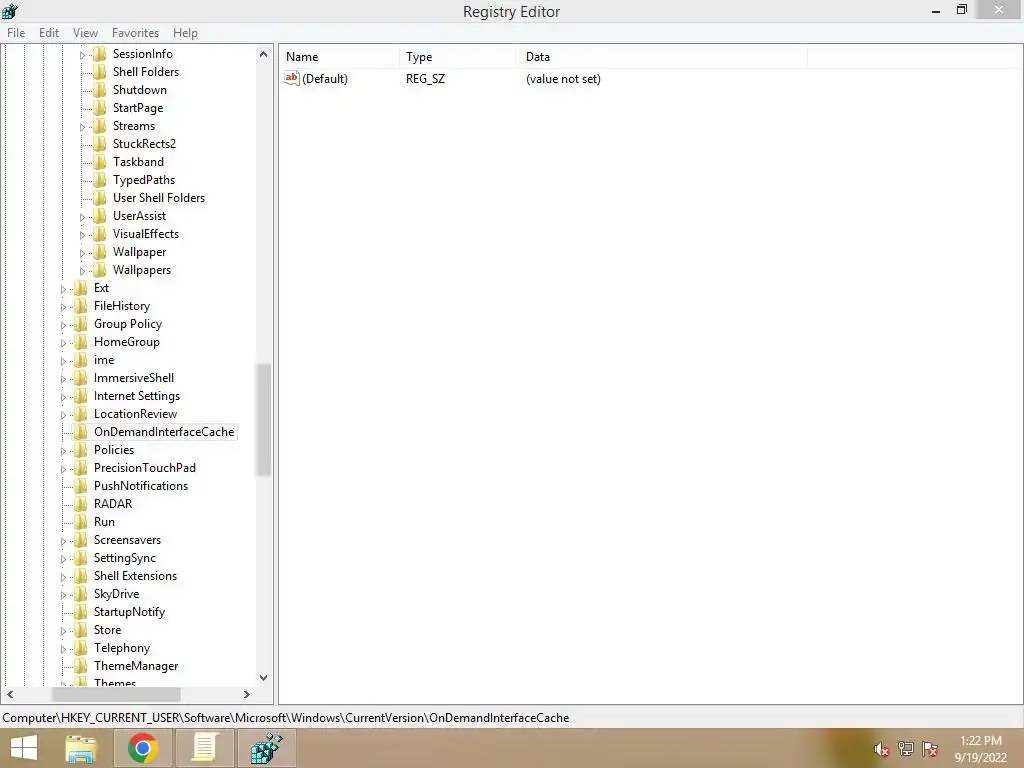Select the StartupNotify key
The height and width of the screenshot is (768, 1024).
[129, 612]
